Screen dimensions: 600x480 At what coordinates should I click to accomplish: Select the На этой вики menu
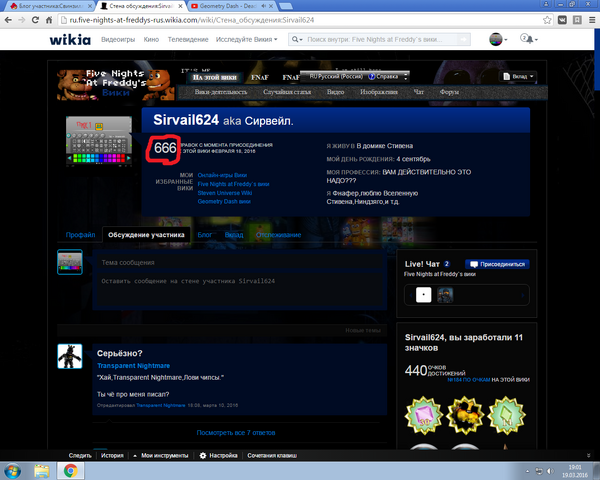tap(214, 77)
